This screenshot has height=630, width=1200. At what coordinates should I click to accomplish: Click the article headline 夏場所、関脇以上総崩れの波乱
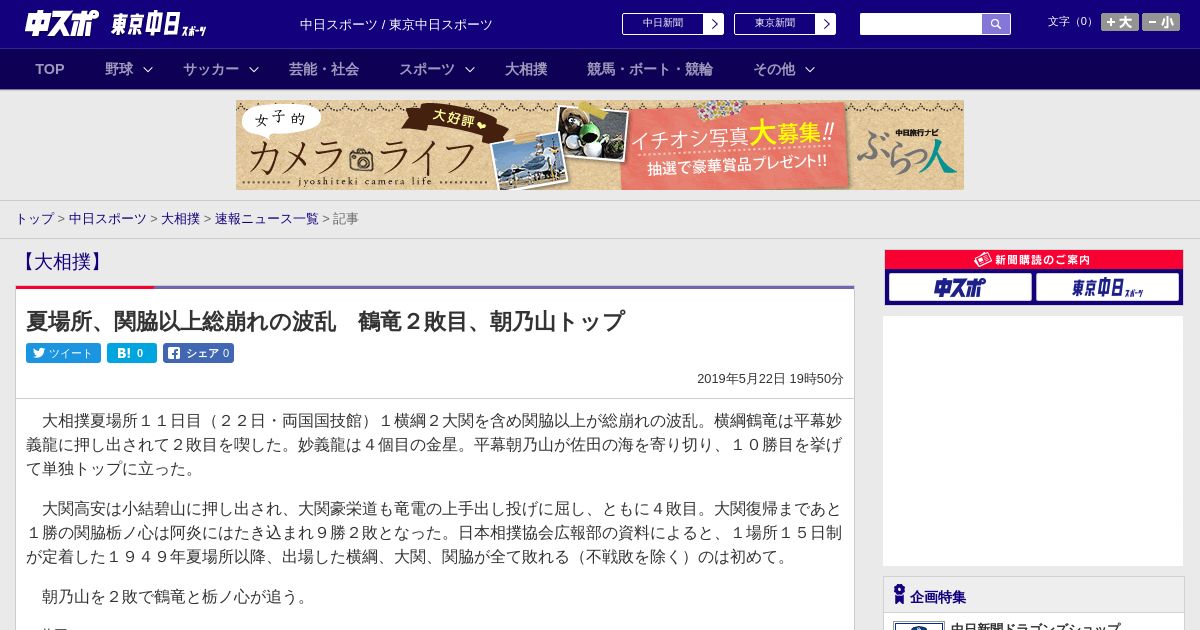click(x=325, y=321)
